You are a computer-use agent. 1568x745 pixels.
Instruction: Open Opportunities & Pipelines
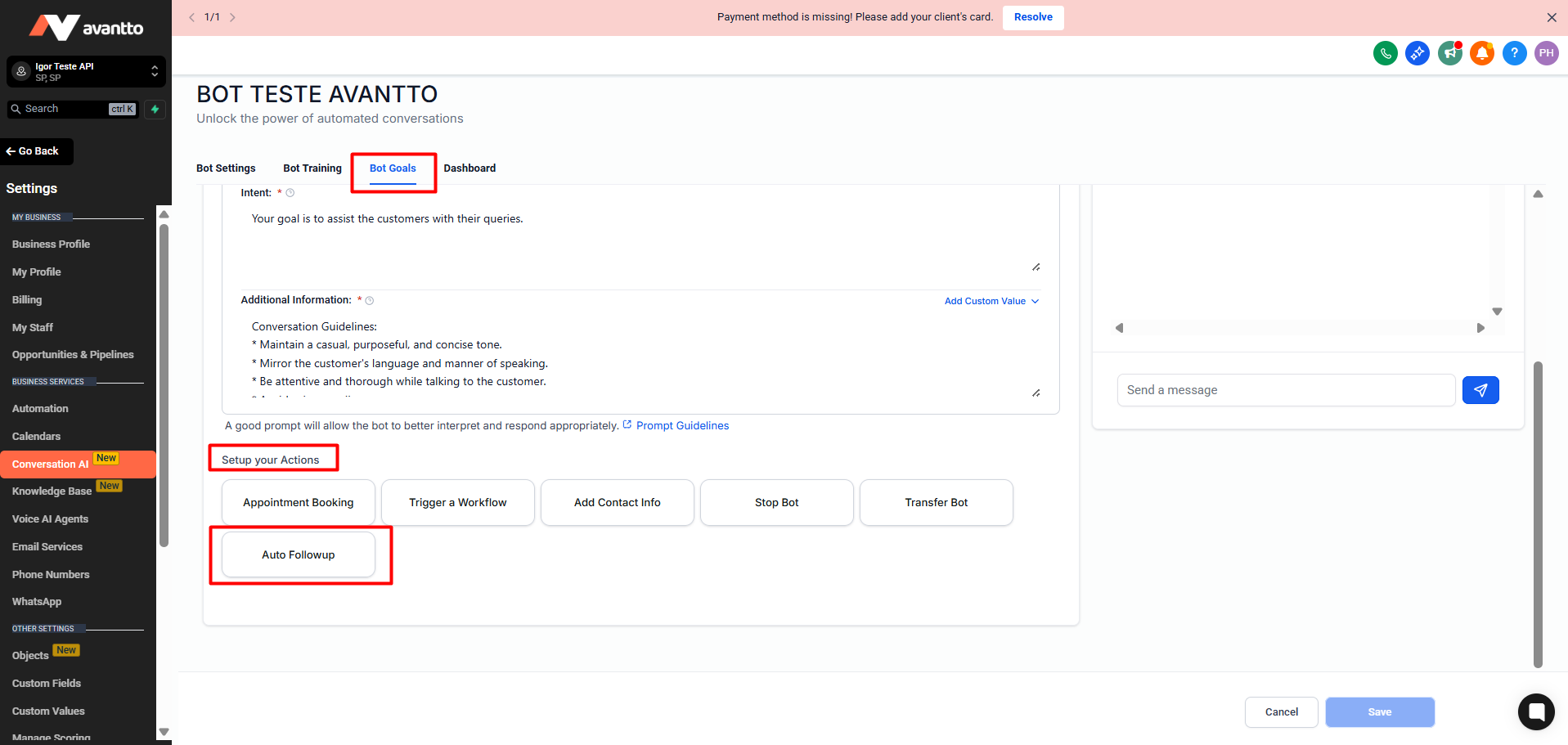[73, 355]
